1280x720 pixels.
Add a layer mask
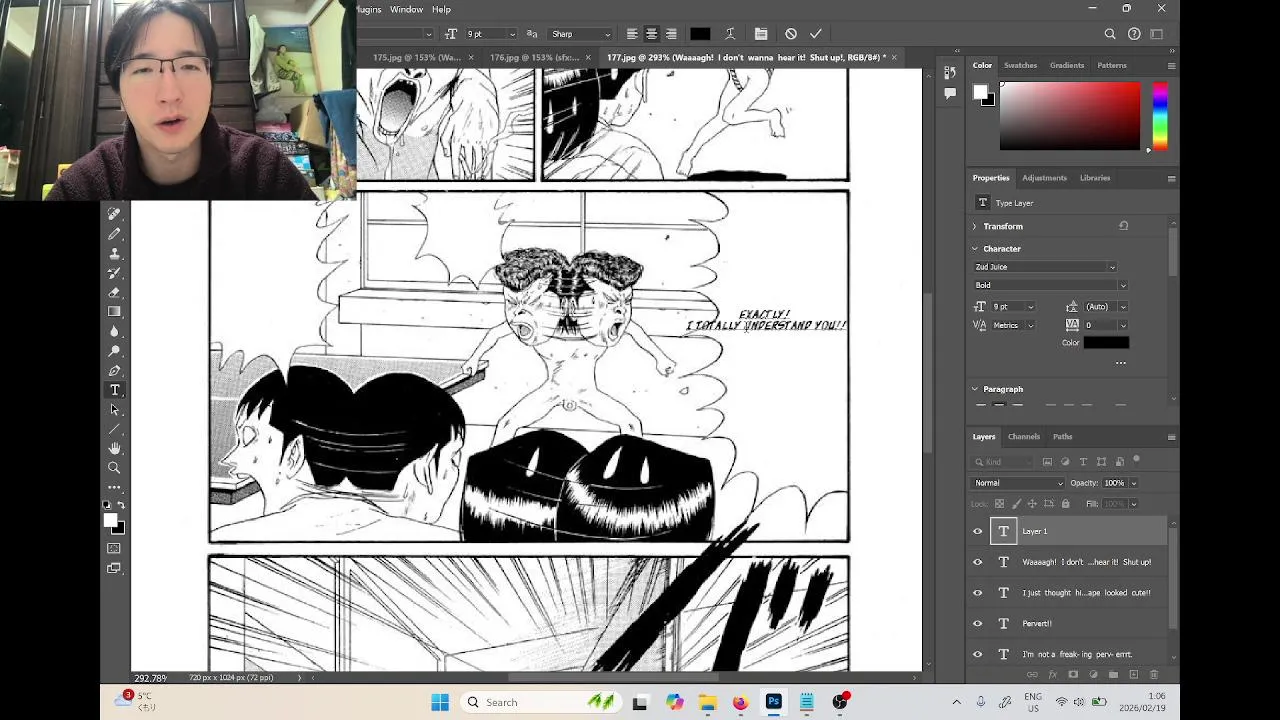(1072, 675)
